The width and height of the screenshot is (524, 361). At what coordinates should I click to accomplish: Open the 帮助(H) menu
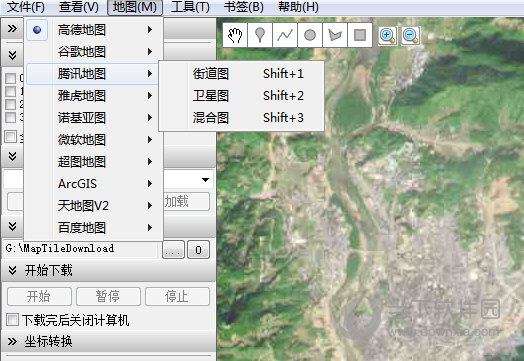(x=298, y=7)
